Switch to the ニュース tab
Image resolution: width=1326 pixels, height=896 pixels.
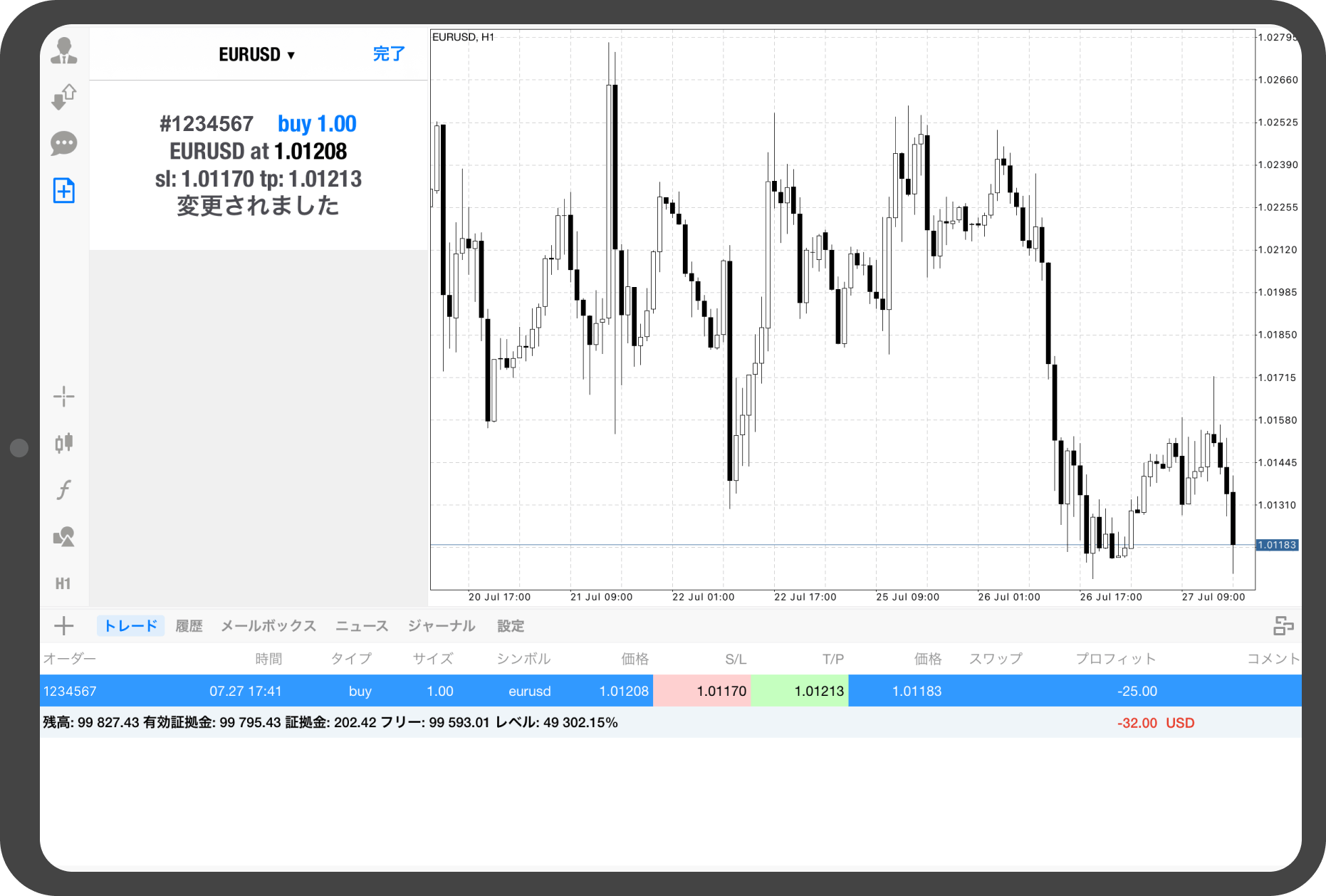point(362,626)
